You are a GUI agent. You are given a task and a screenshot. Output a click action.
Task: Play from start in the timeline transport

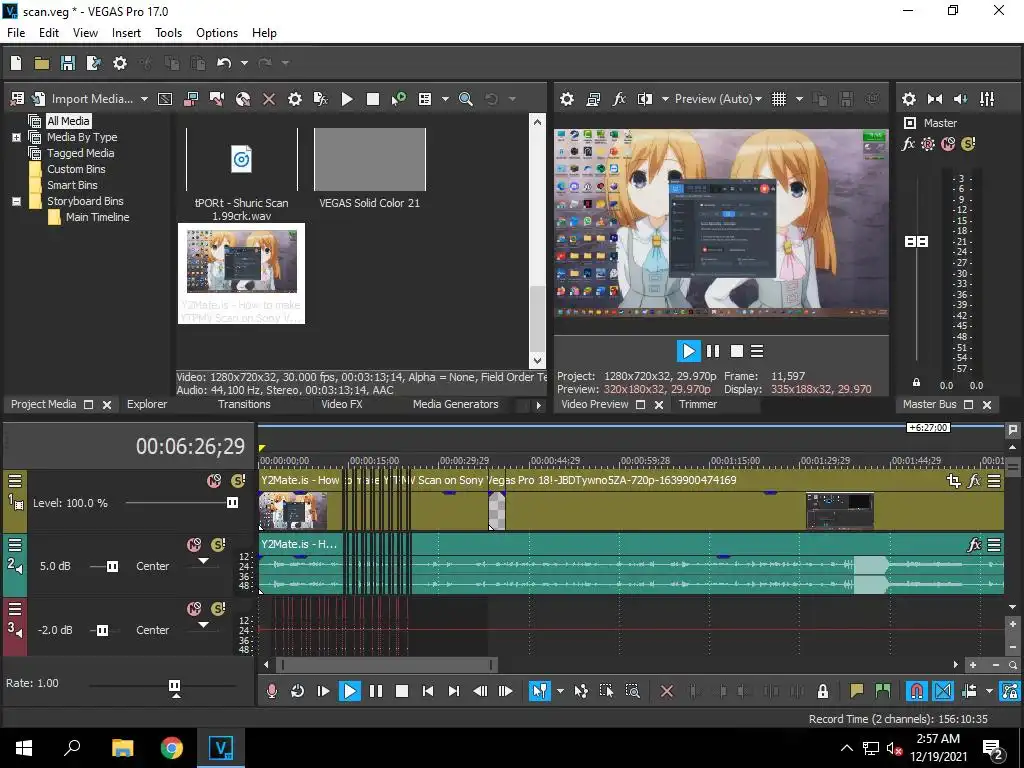tap(323, 690)
